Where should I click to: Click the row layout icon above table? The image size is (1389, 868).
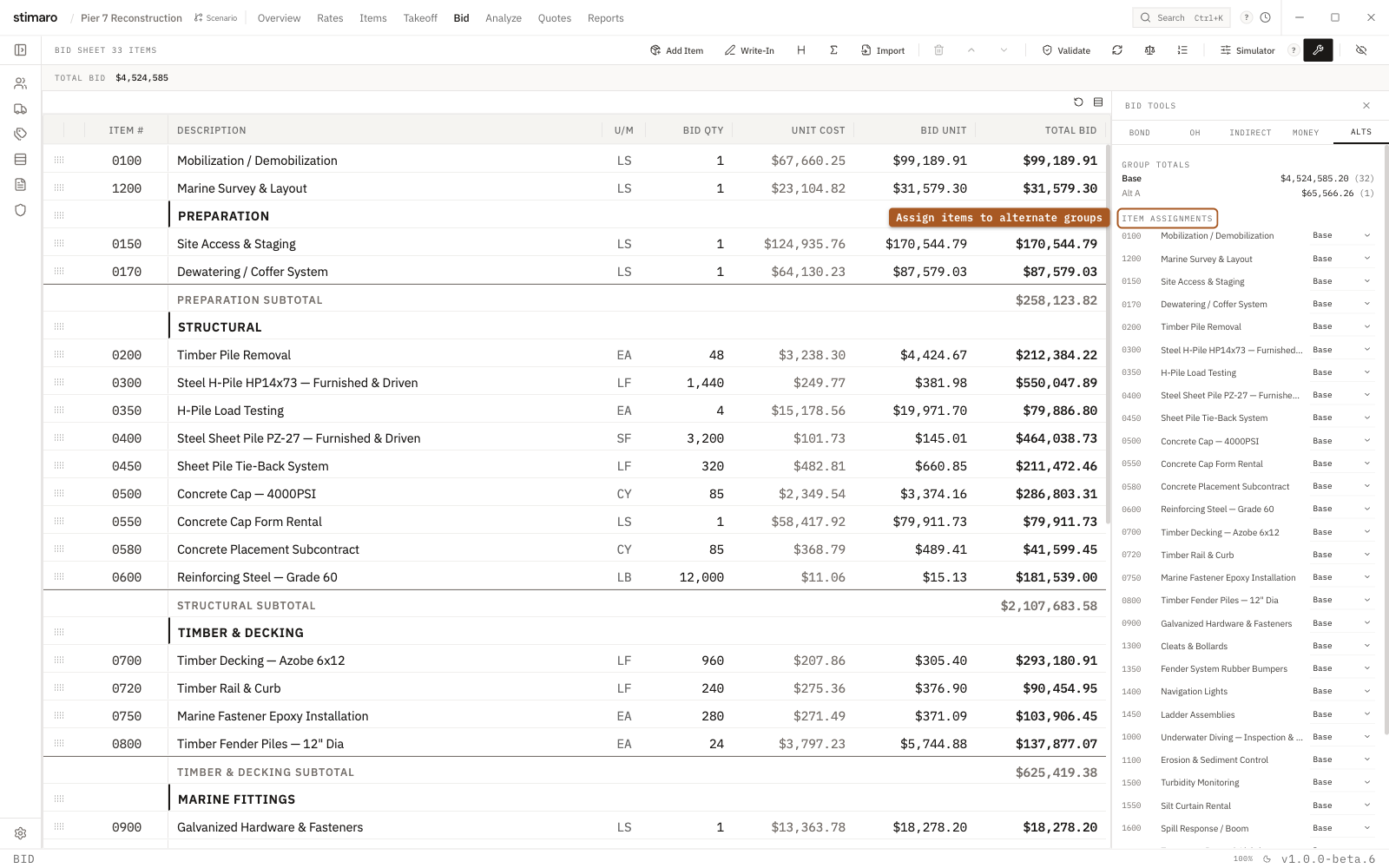point(1098,102)
